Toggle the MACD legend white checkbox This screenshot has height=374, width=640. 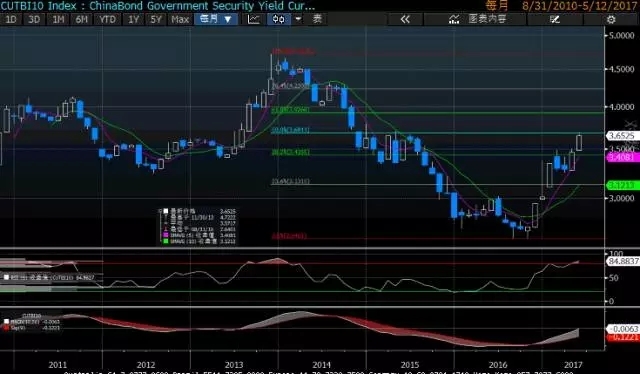tap(7, 322)
